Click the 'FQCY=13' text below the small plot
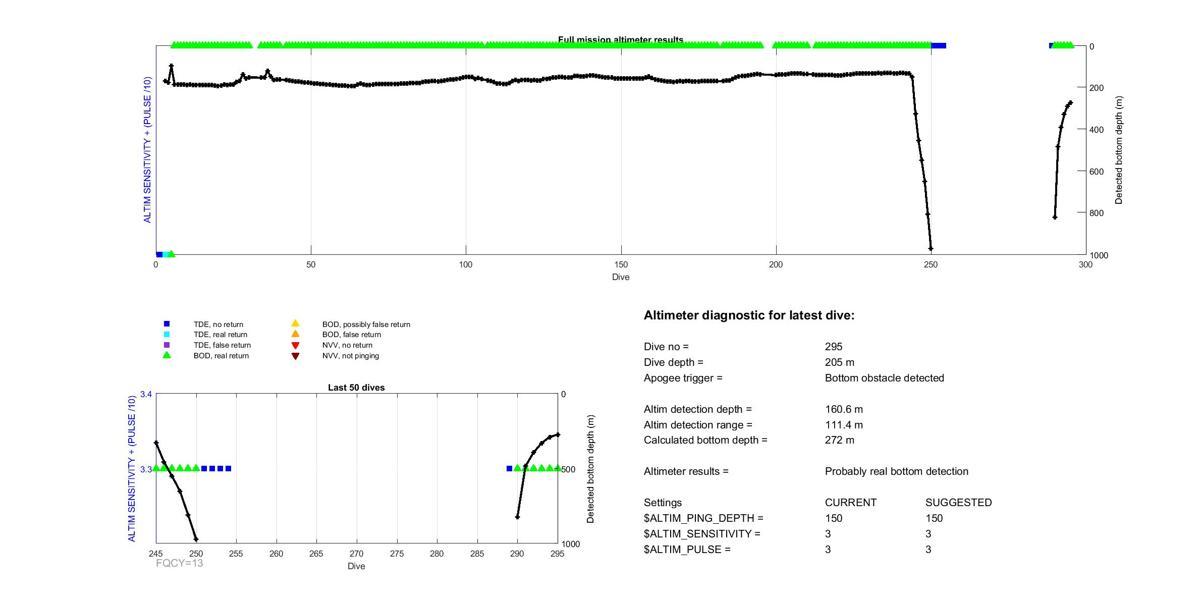This screenshot has height=611, width=1200. [180, 563]
